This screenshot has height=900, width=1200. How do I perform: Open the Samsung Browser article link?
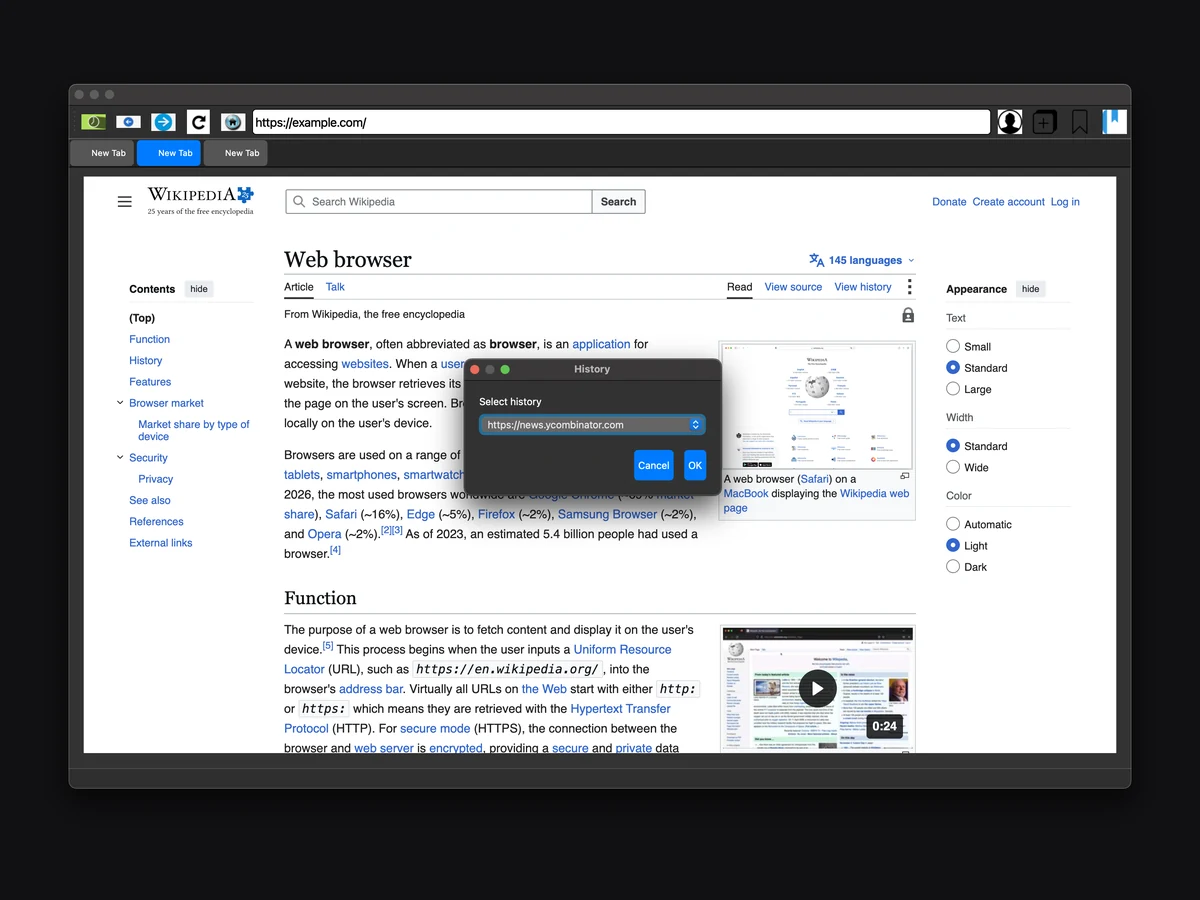click(x=607, y=514)
